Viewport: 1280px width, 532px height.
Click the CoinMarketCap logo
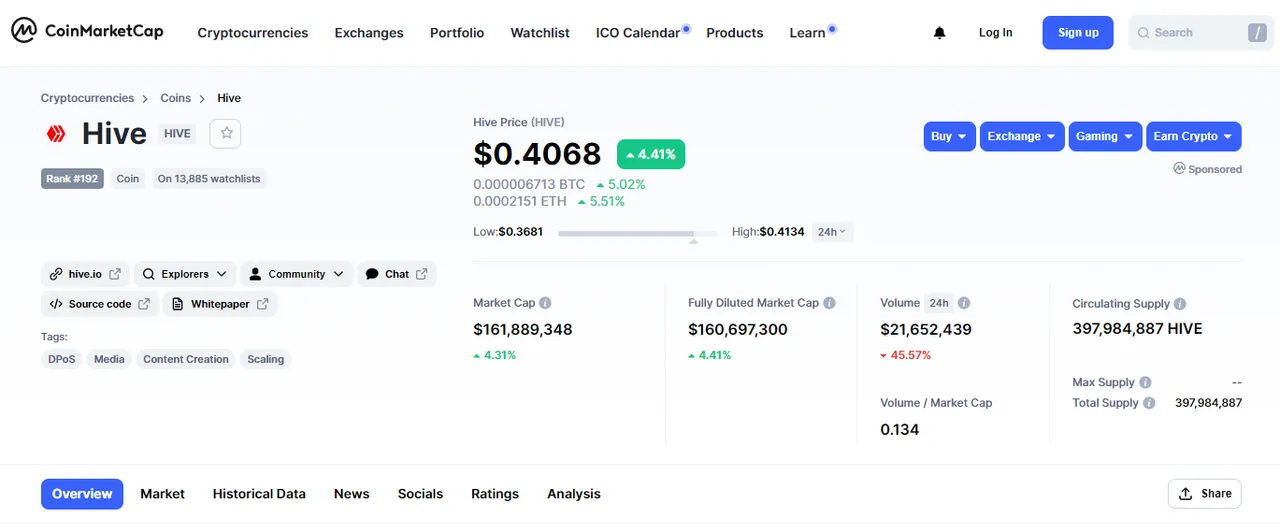click(x=87, y=31)
